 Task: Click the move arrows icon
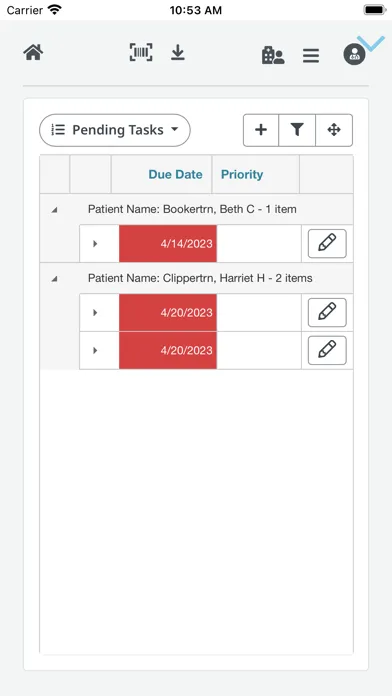point(334,130)
